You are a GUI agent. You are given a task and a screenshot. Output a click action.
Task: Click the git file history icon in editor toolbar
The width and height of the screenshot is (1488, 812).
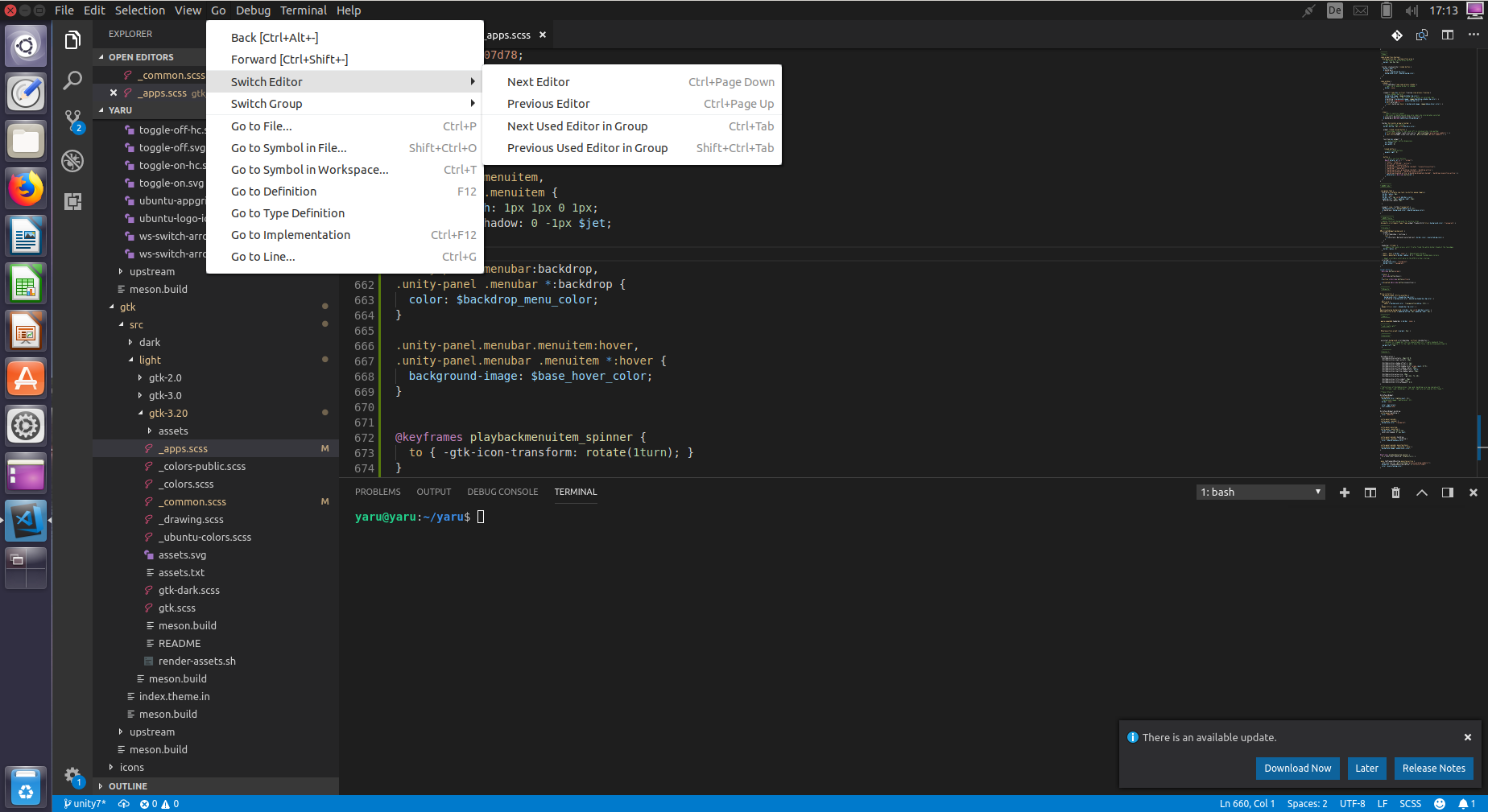[1397, 35]
